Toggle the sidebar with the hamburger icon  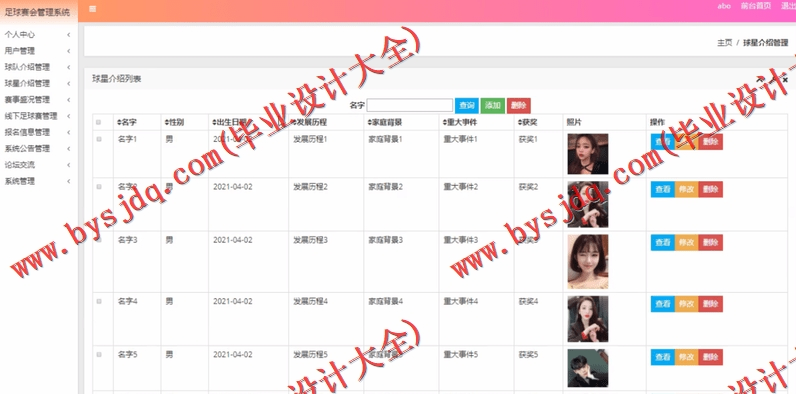point(92,9)
